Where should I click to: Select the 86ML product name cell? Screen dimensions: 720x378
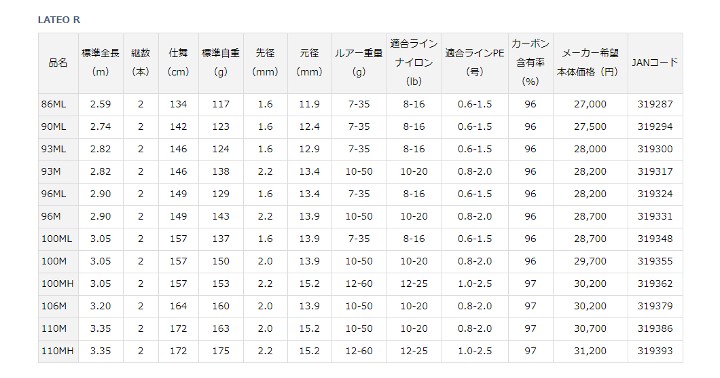[x=53, y=104]
